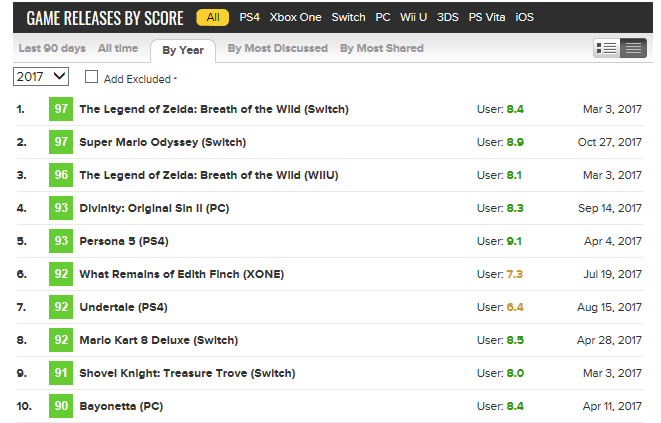The width and height of the screenshot is (661, 423).
Task: Sort By Most Shared
Action: click(x=382, y=48)
